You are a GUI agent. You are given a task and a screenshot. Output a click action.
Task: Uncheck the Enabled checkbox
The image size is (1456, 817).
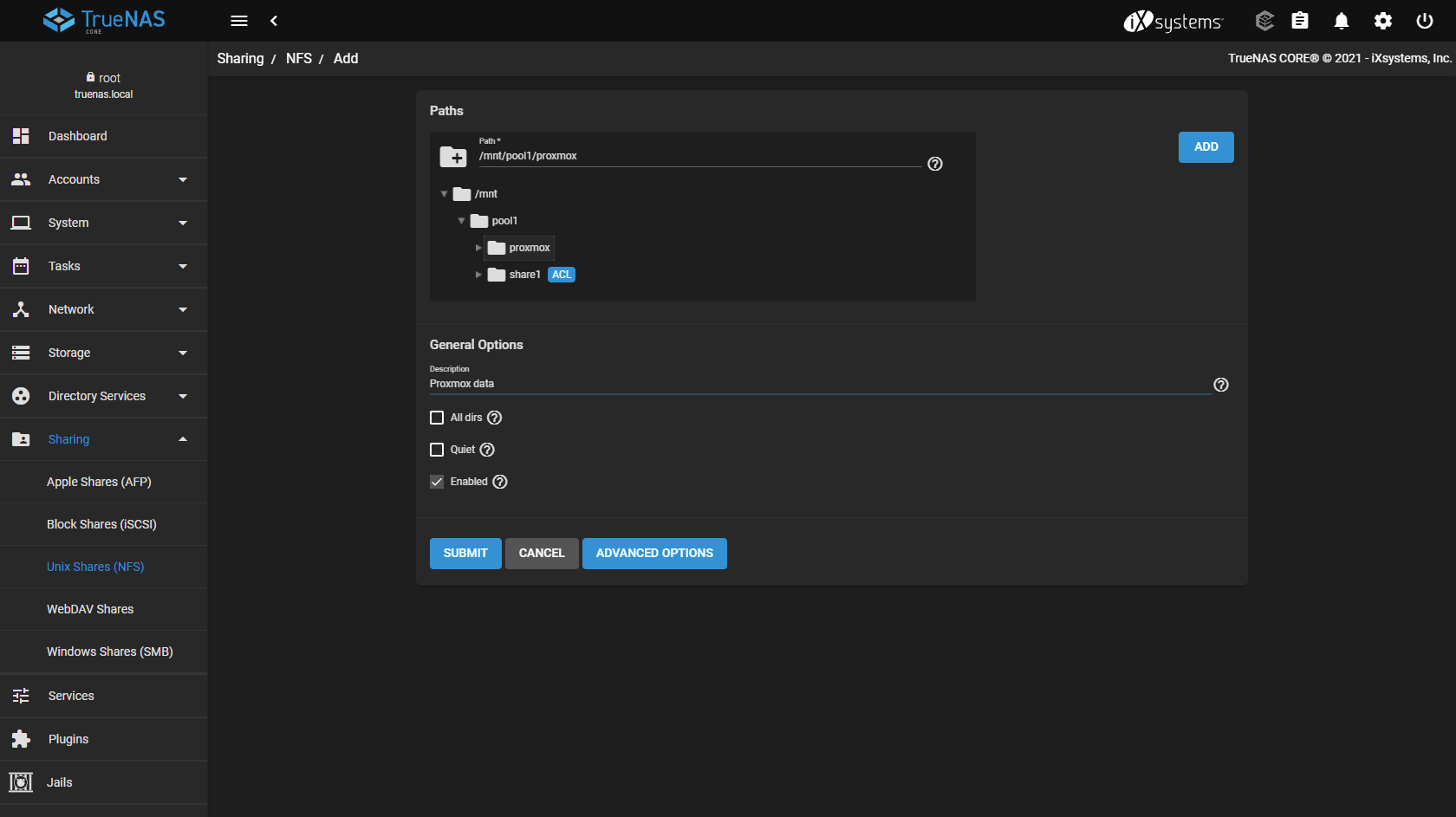[437, 482]
